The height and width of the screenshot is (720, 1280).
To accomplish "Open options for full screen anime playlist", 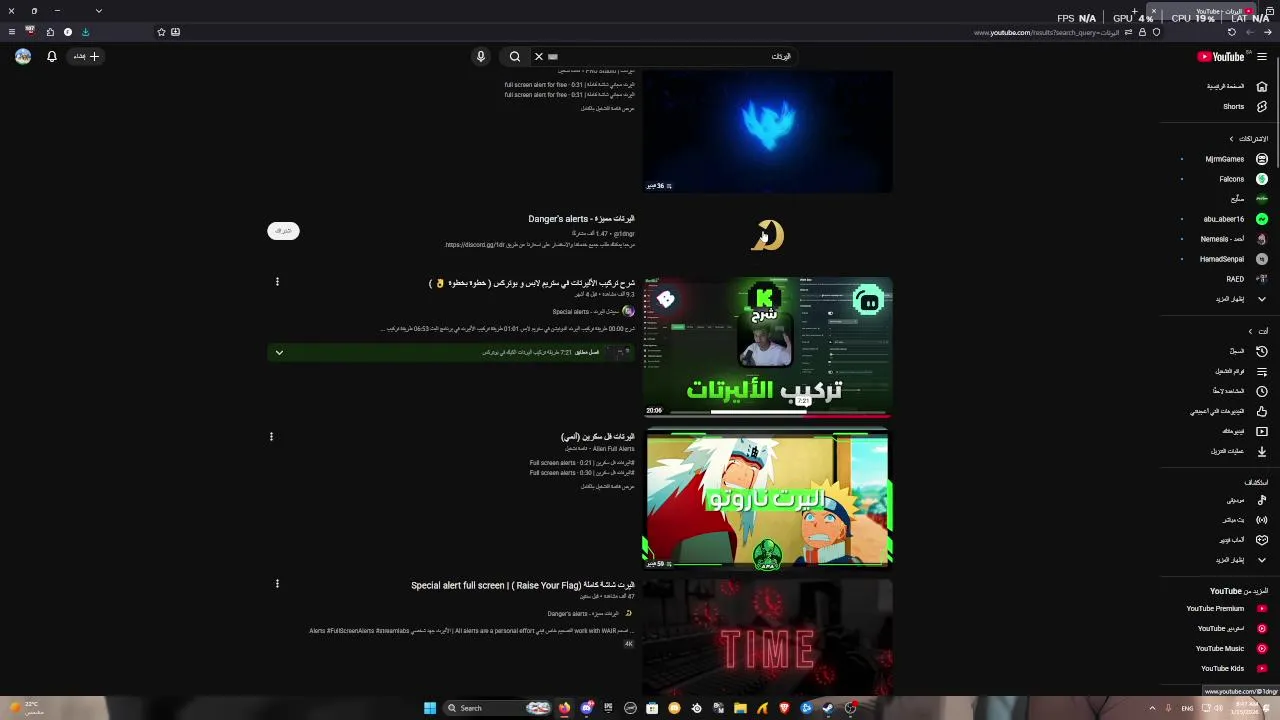I will pyautogui.click(x=271, y=437).
